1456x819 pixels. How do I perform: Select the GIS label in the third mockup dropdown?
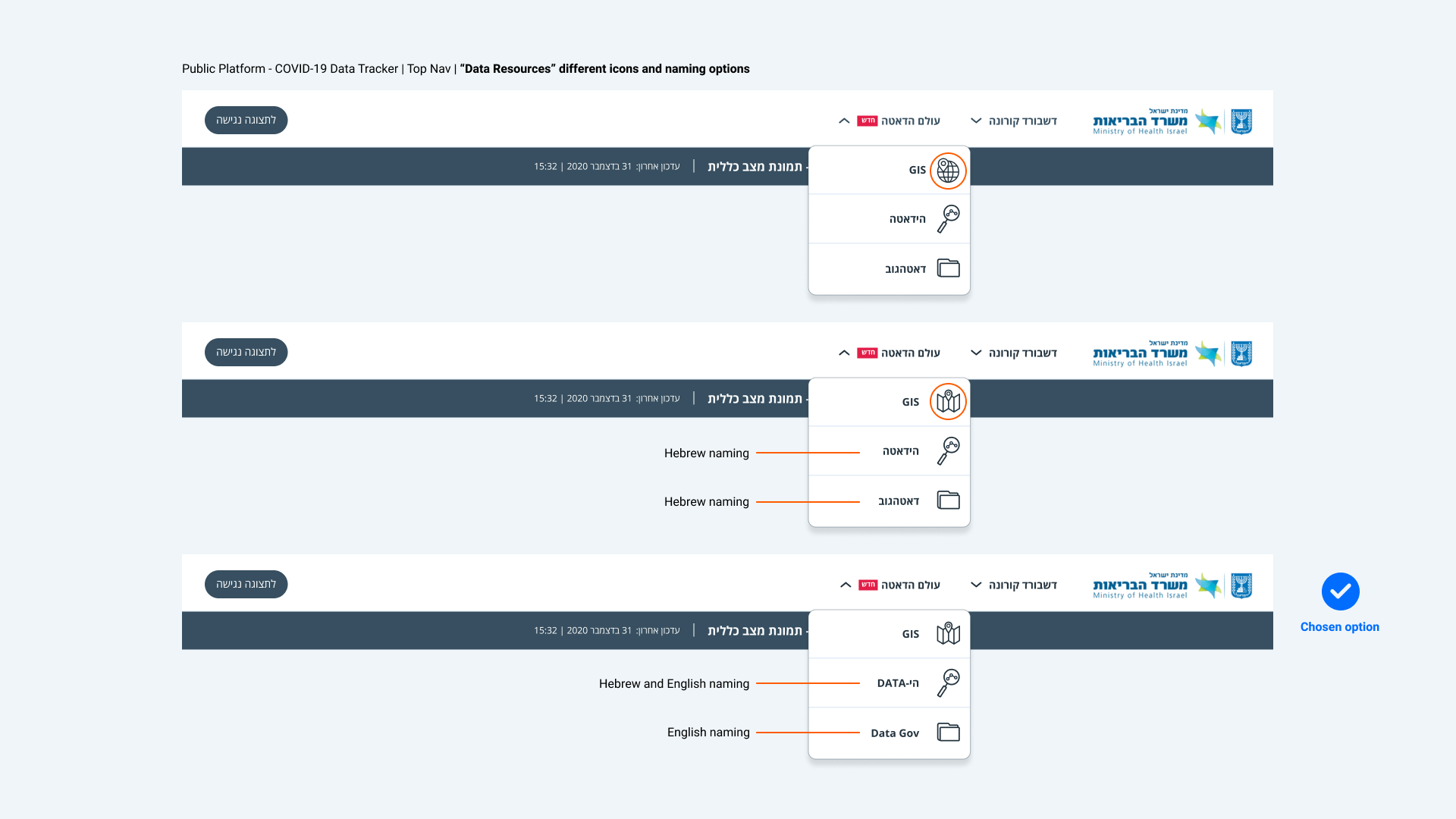tap(910, 634)
